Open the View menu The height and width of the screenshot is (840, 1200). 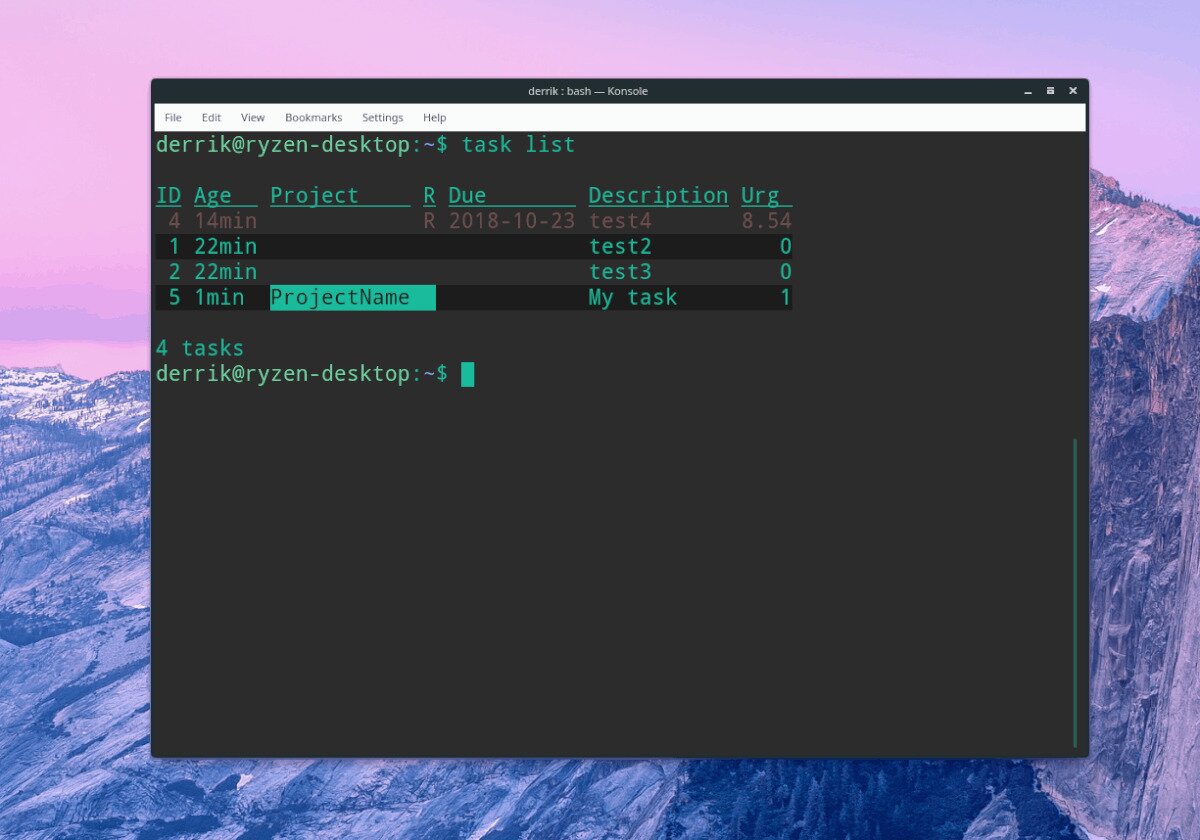pos(253,117)
